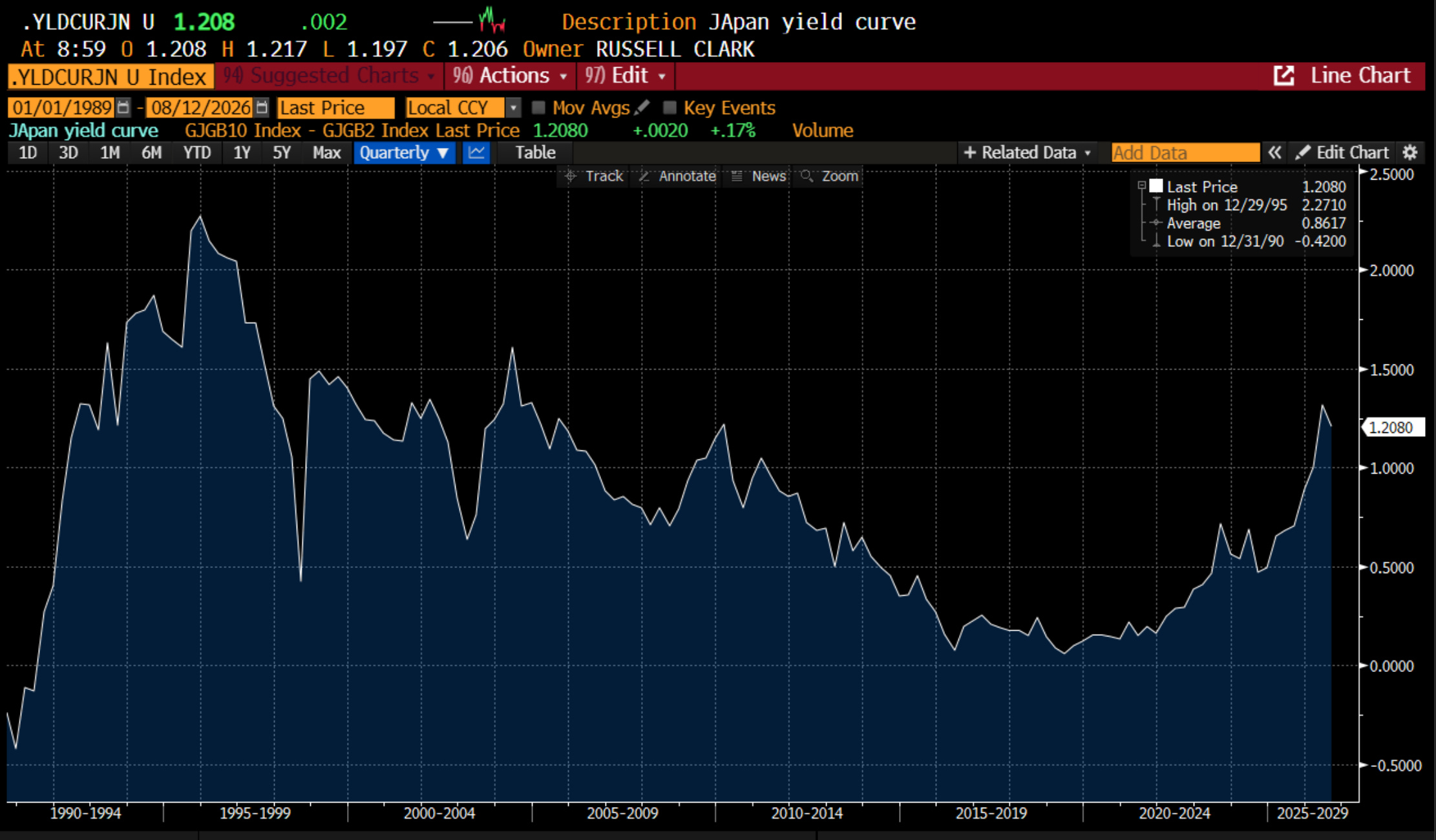Choose the YTD range tab
The height and width of the screenshot is (840, 1436).
[x=197, y=152]
